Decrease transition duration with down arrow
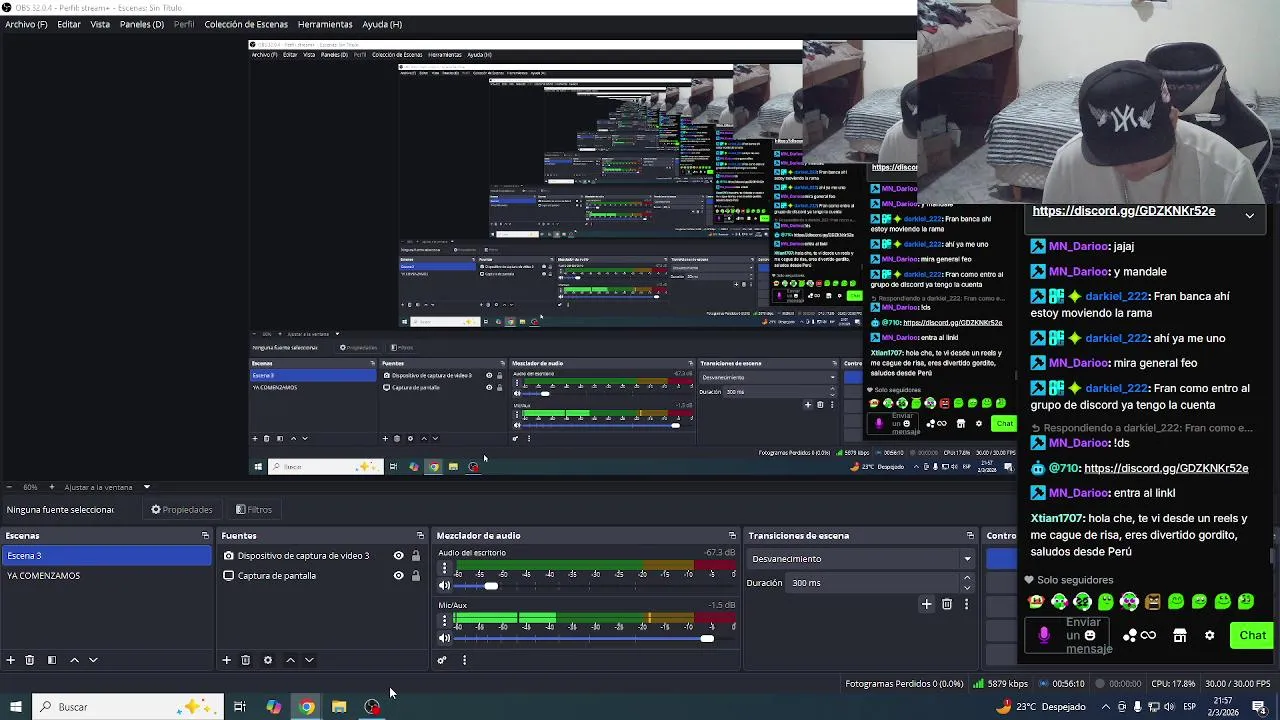 point(966,587)
